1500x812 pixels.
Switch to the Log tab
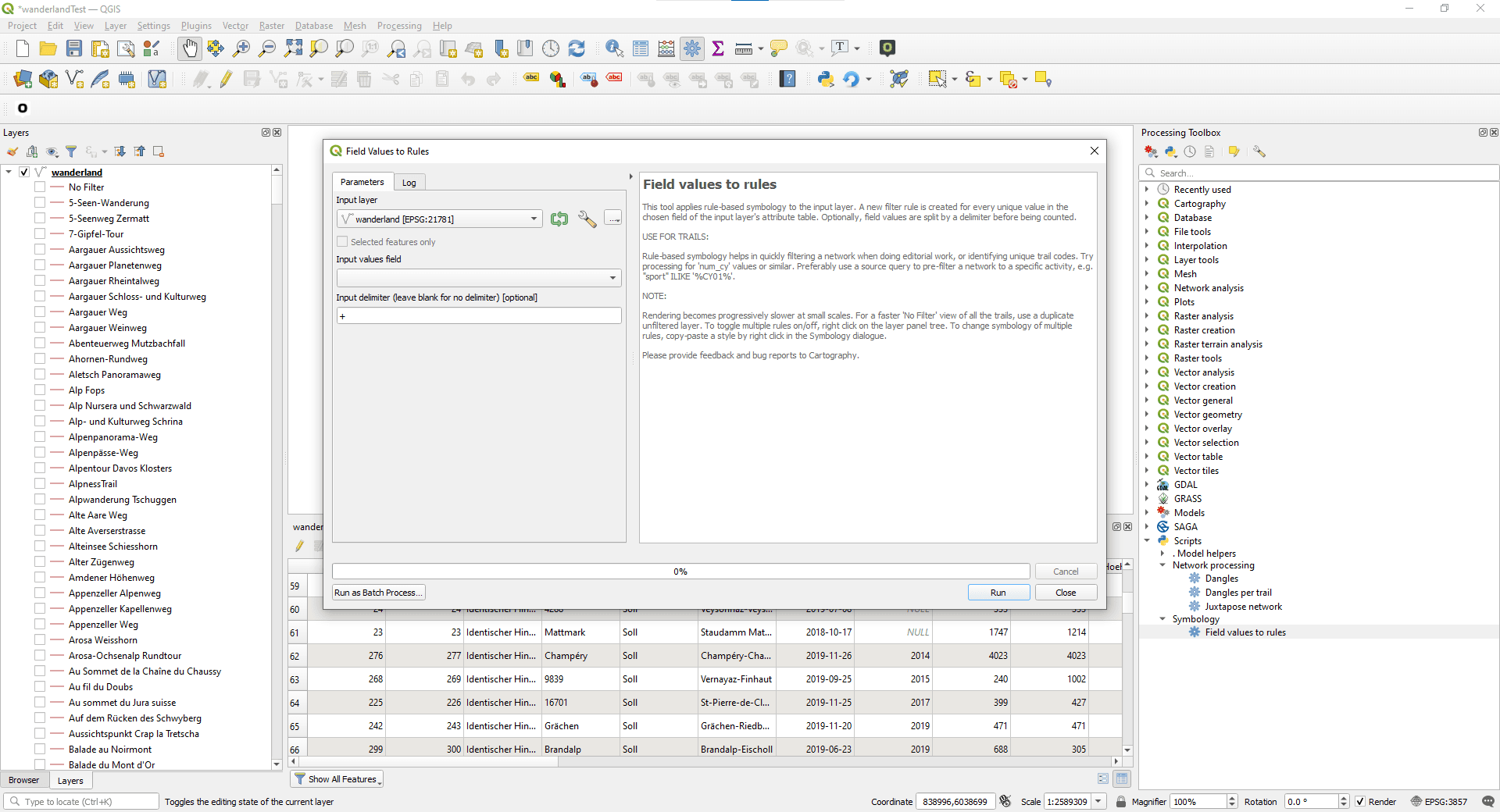click(x=409, y=182)
